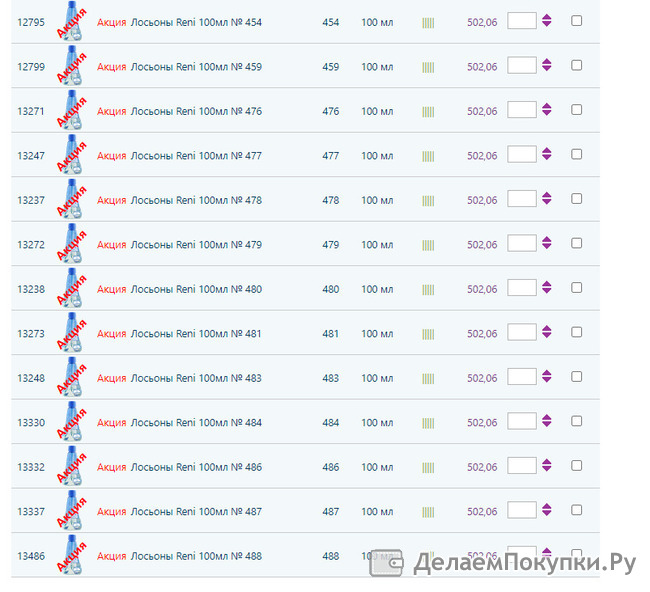
Task: Open product image for lotion № 454
Action: click(71, 21)
